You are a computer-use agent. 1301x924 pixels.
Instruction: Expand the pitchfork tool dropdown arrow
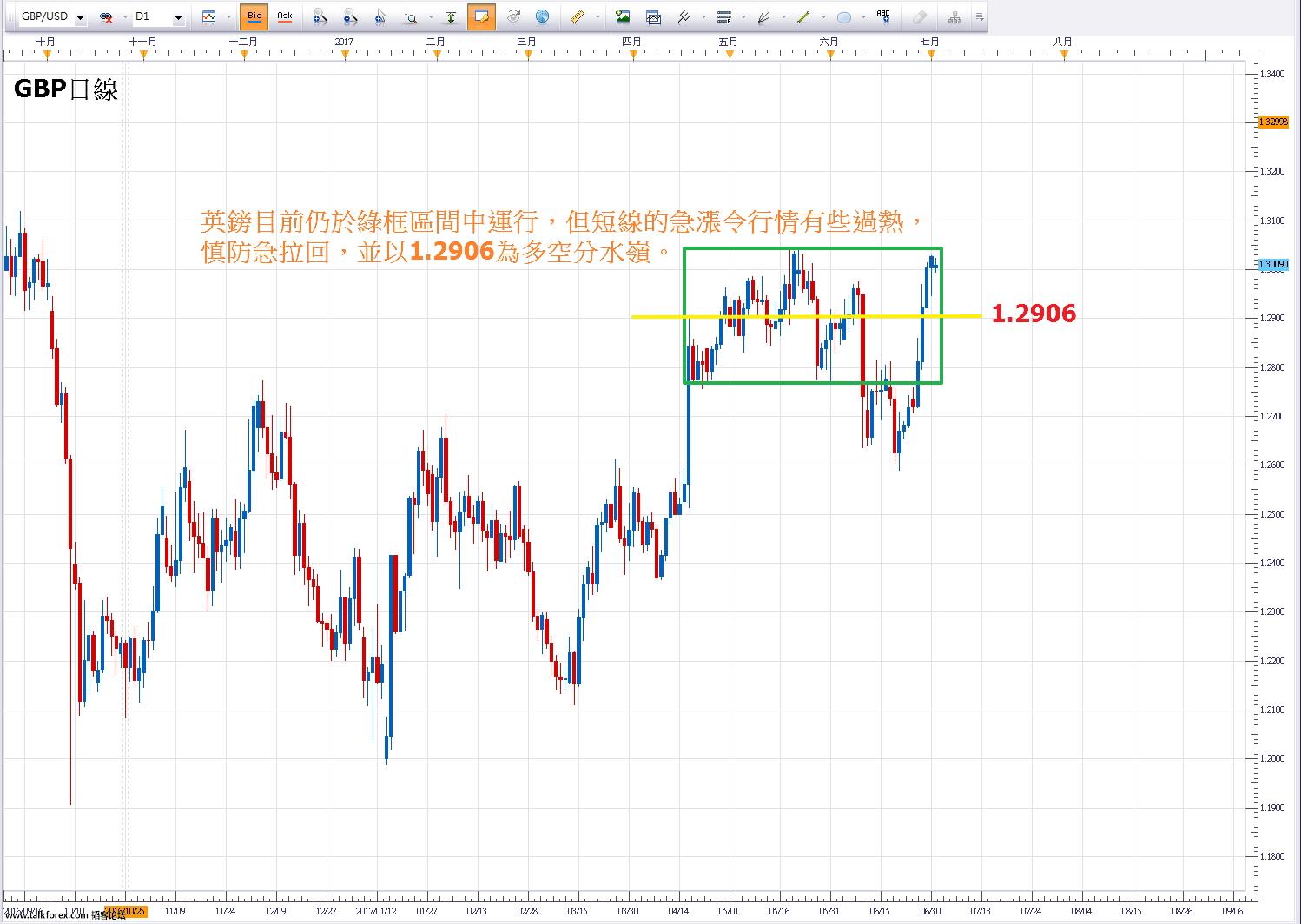[x=703, y=16]
